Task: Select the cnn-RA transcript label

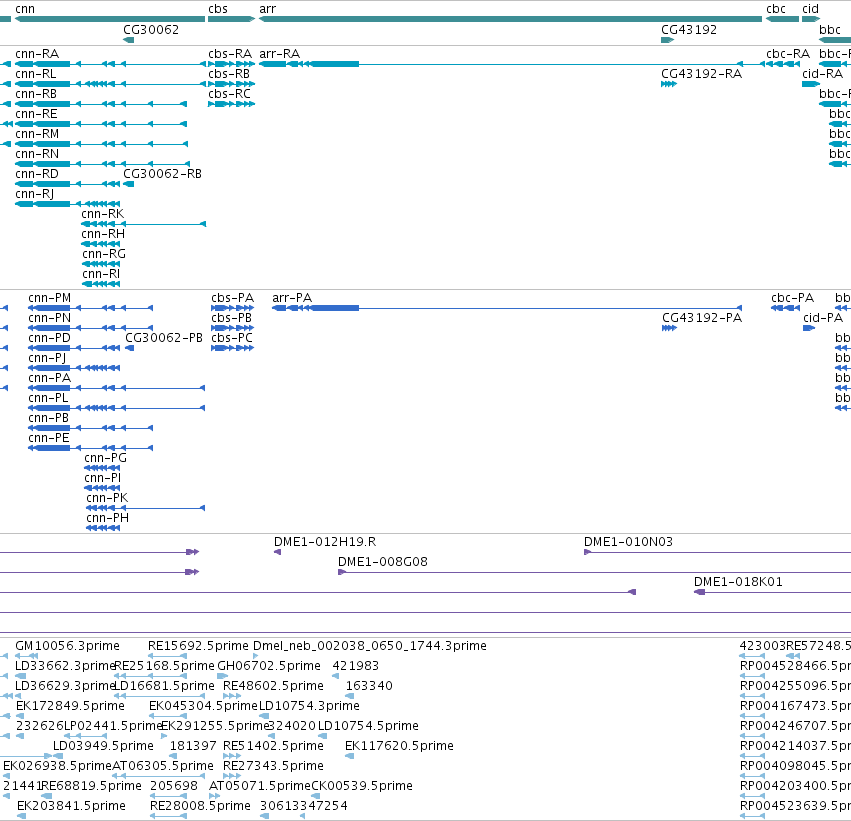Action: point(37,54)
